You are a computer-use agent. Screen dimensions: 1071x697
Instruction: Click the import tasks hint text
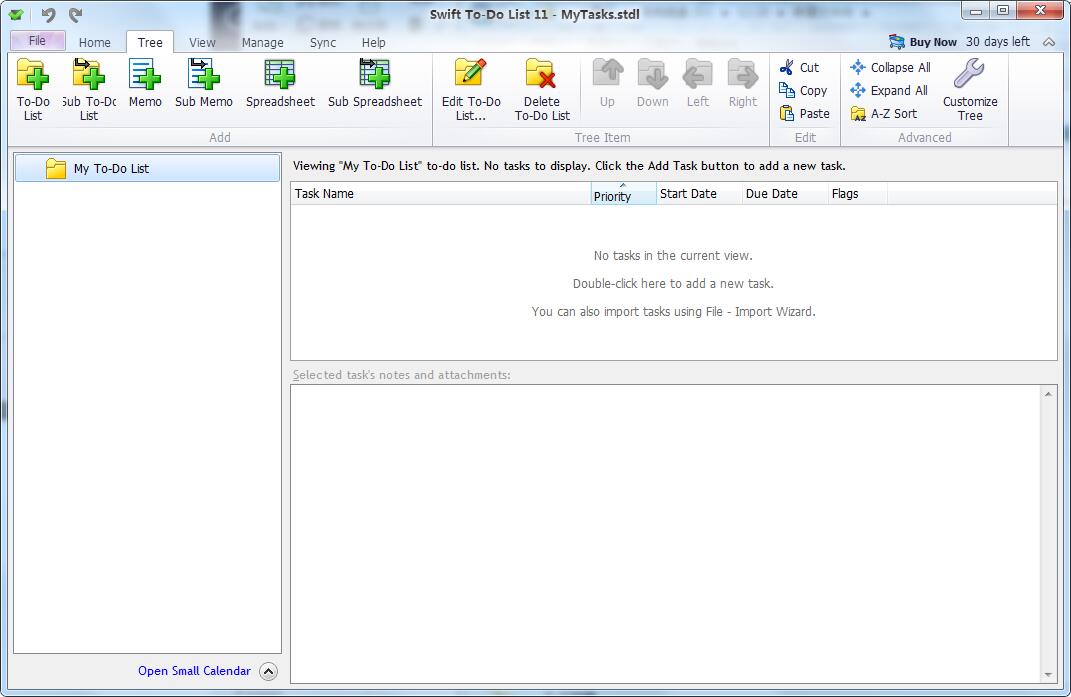click(673, 312)
